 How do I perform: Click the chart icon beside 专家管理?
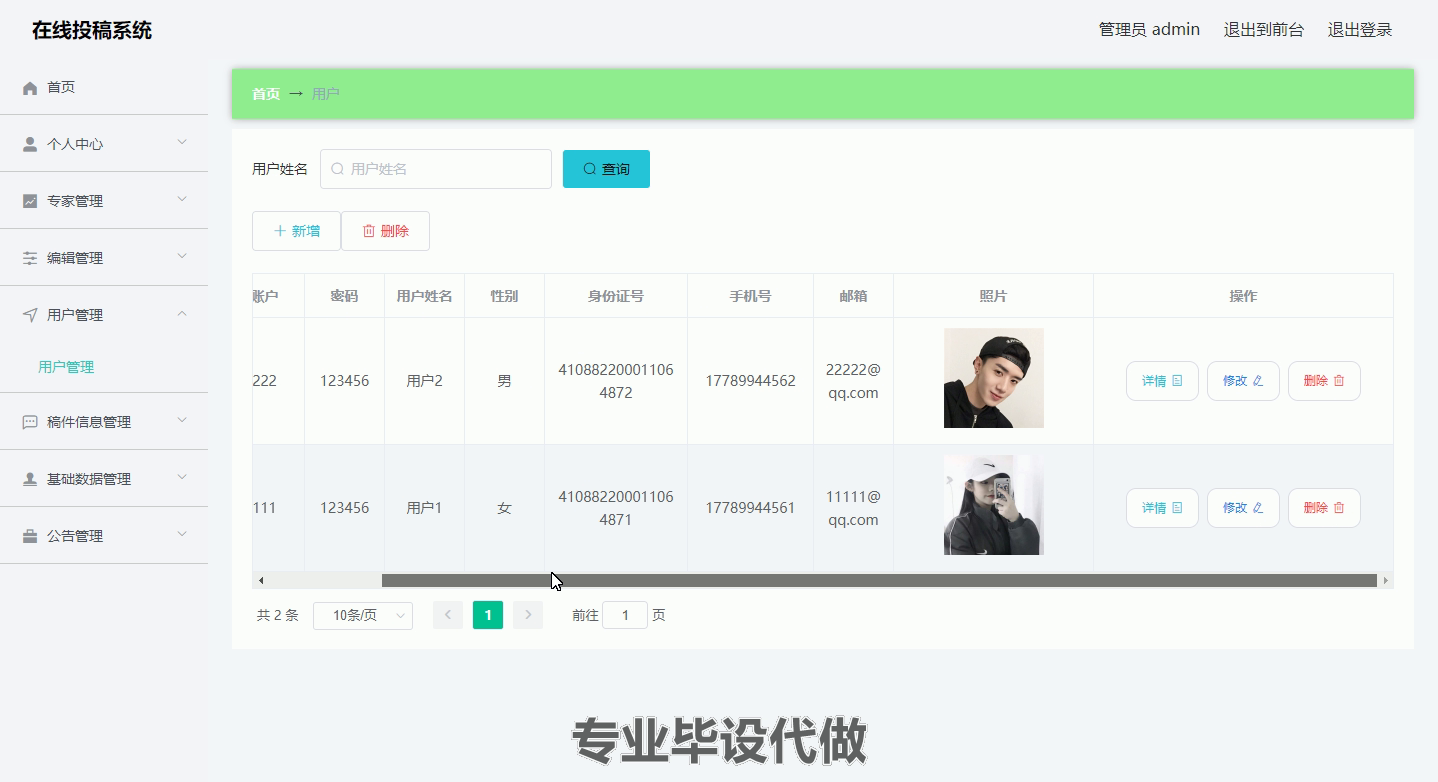pos(30,201)
